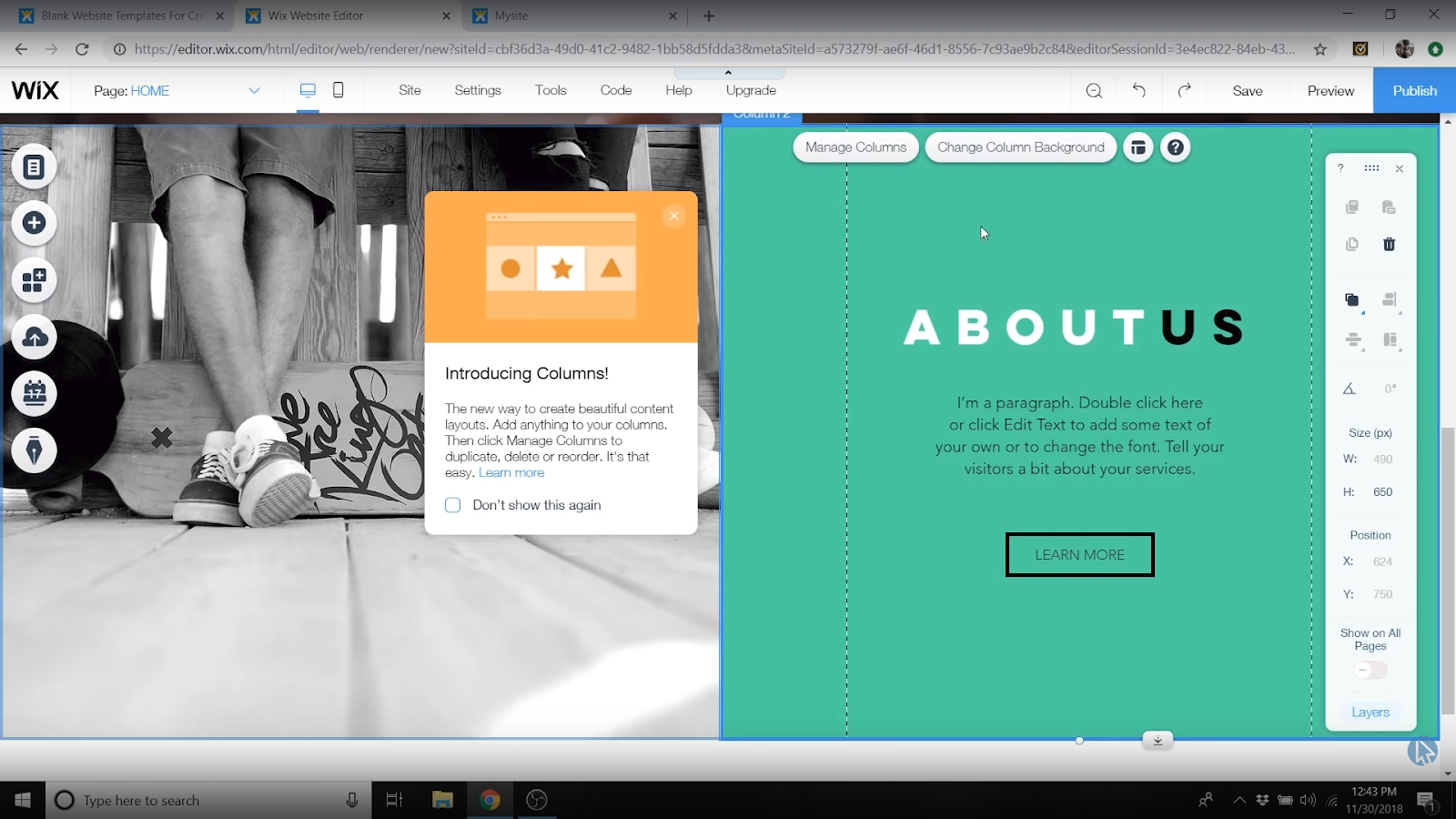Open the Arrange layers icon in toolbar
The image size is (1456, 819).
coord(1352,300)
